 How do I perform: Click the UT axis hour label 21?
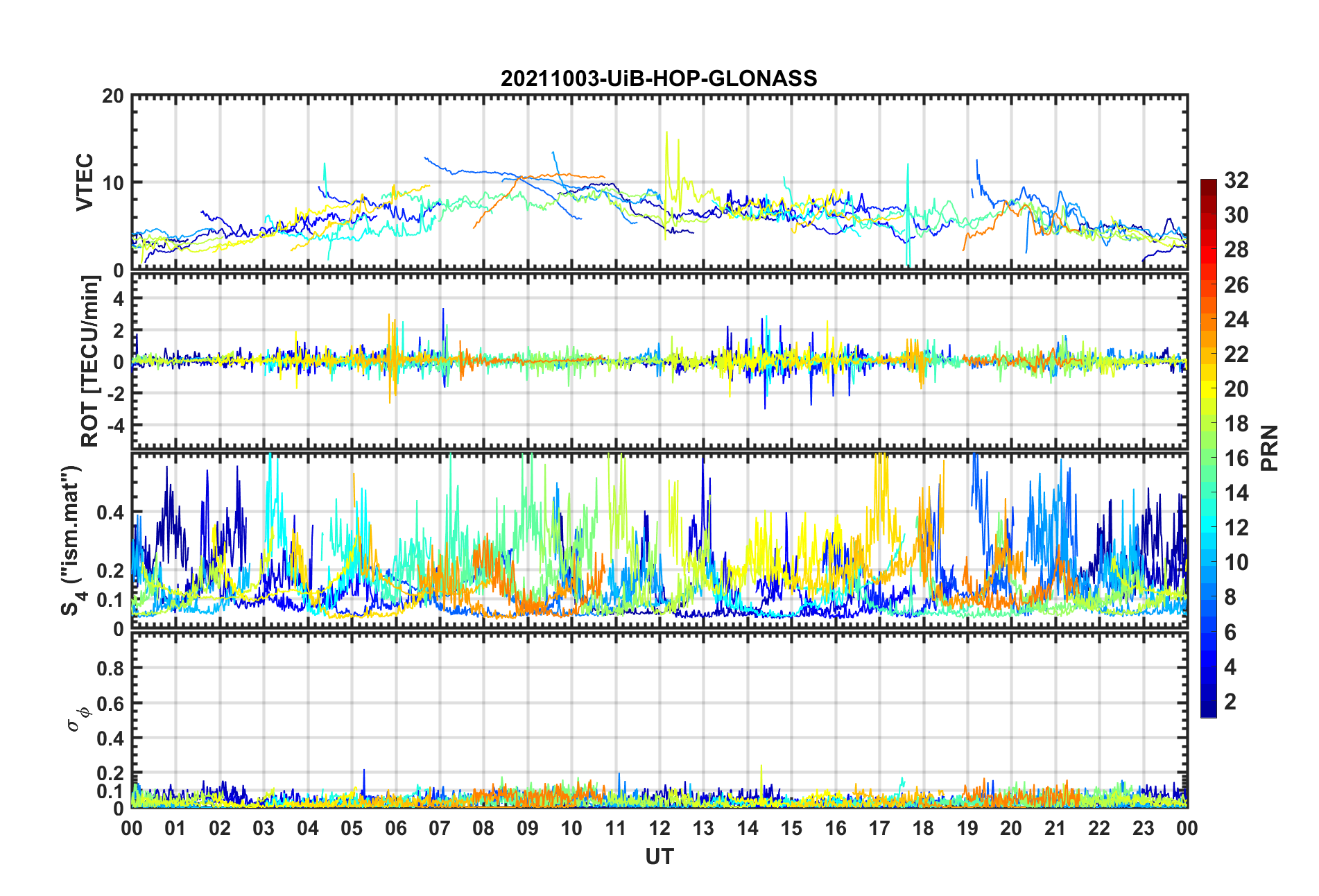[1055, 828]
